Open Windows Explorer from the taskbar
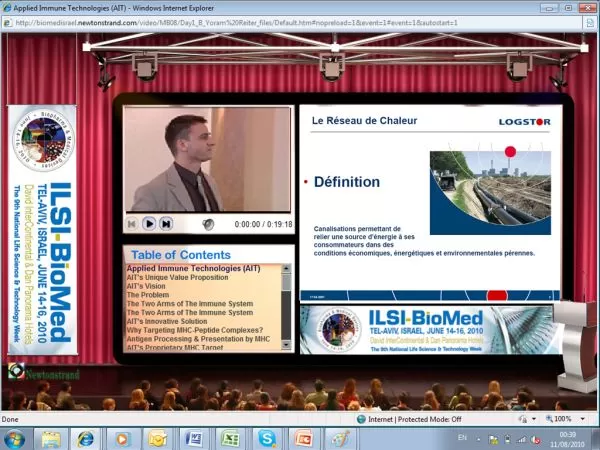Screen dimensions: 600x450 51,439
